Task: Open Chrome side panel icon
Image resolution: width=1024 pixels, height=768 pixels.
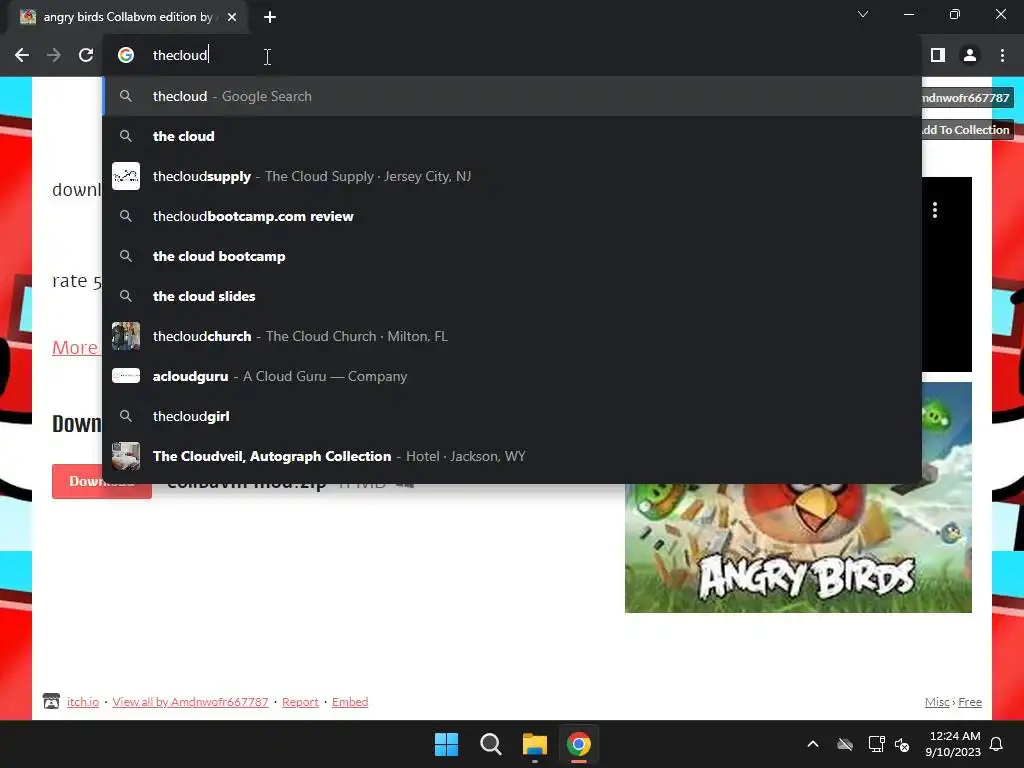Action: click(937, 56)
